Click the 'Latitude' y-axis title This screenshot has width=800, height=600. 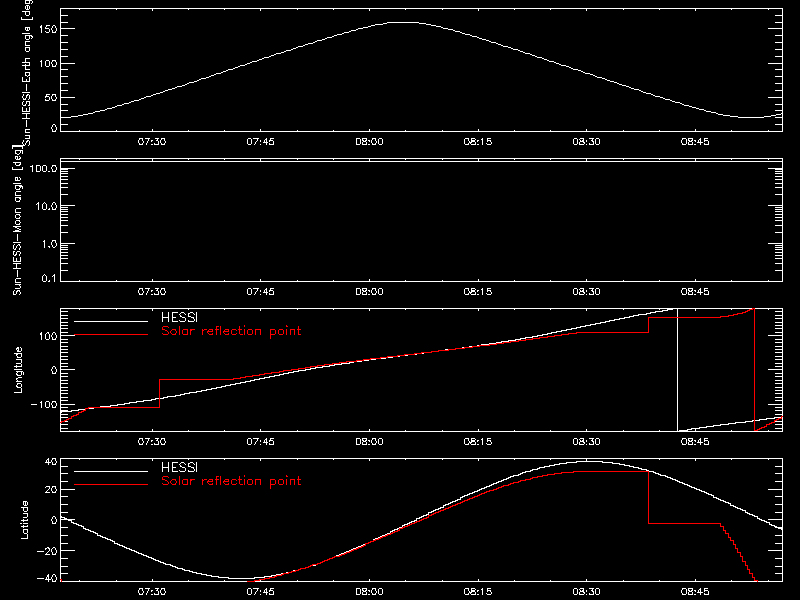[24, 520]
